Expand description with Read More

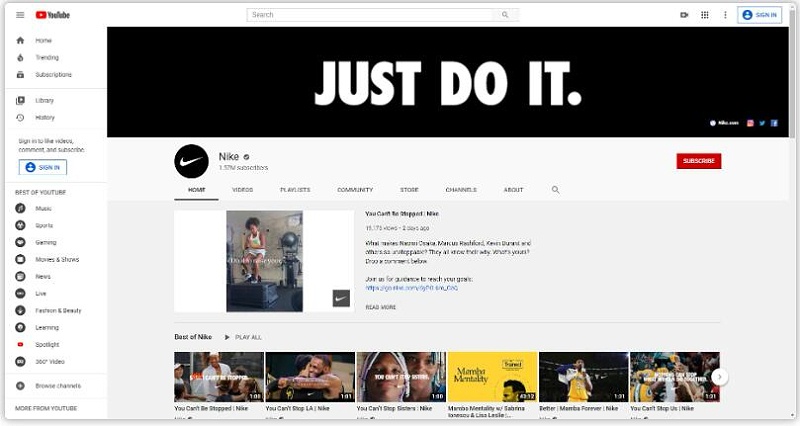pyautogui.click(x=380, y=307)
